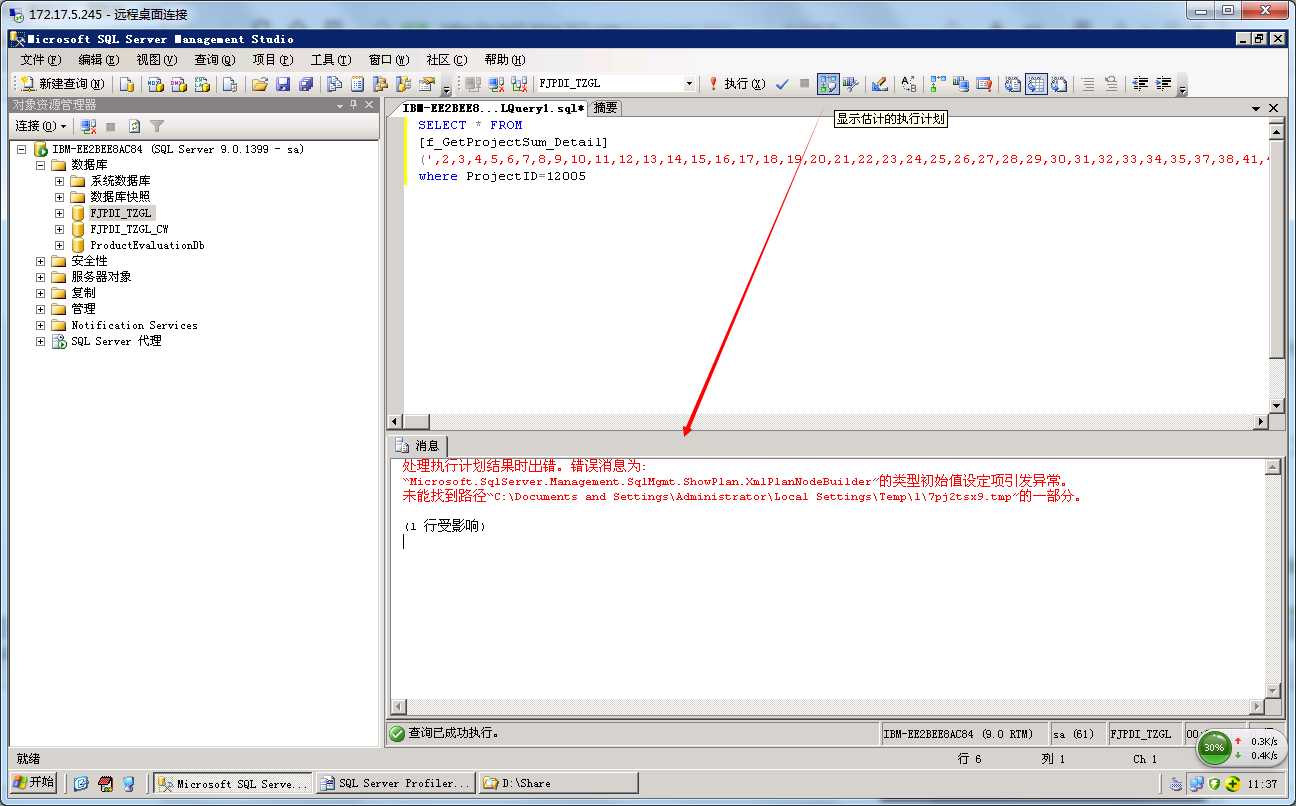
Task: Switch to the LQuery1.sql* tab
Action: pyautogui.click(x=493, y=108)
